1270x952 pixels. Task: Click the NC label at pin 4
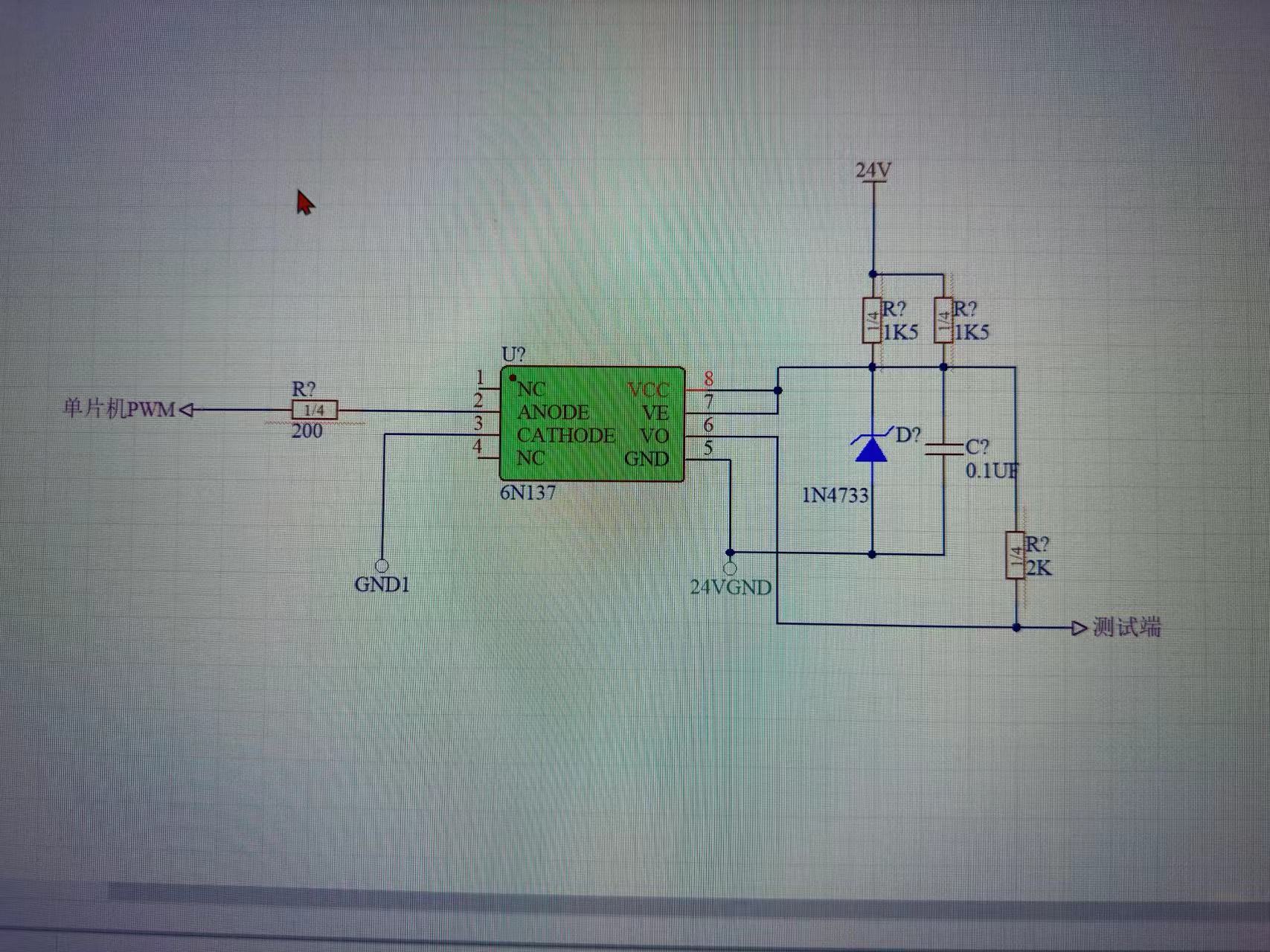coord(531,458)
